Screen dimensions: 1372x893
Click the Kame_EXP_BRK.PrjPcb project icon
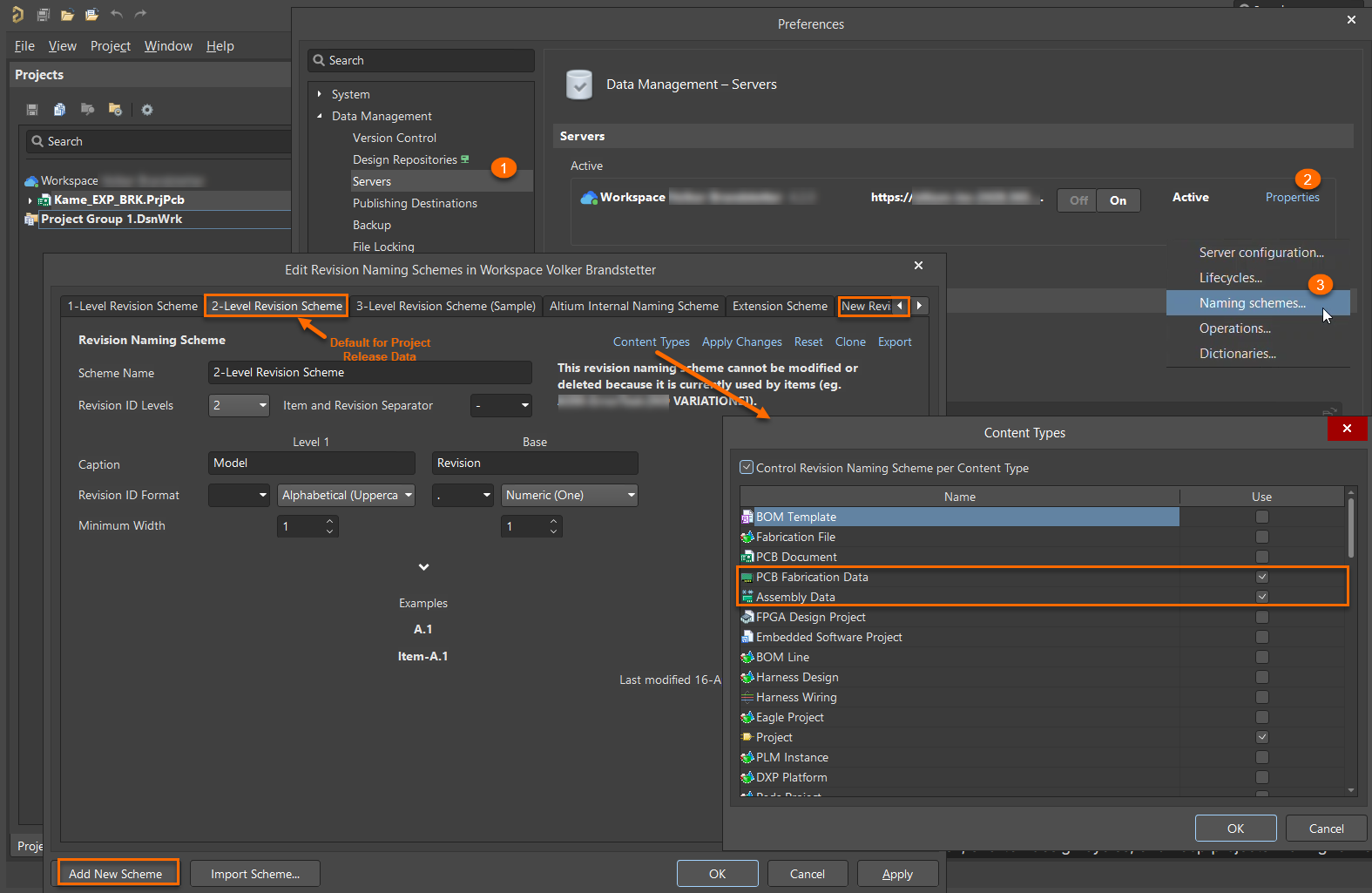point(44,200)
